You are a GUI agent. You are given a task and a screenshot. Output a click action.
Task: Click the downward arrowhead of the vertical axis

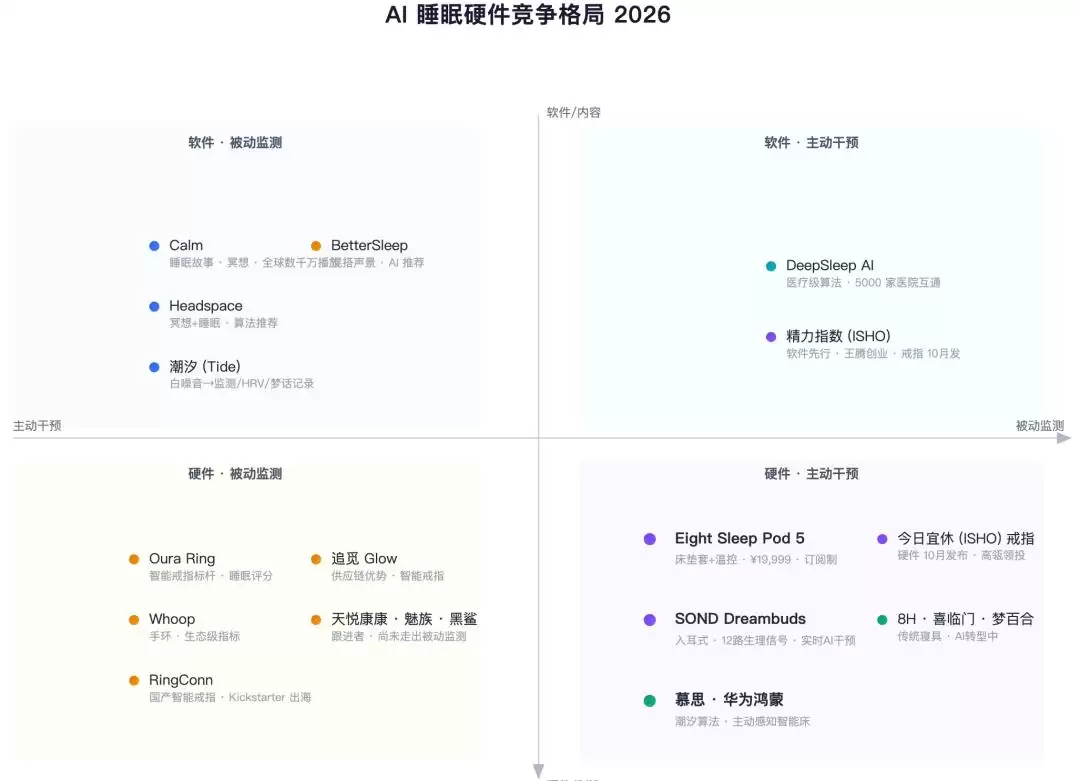[539, 771]
